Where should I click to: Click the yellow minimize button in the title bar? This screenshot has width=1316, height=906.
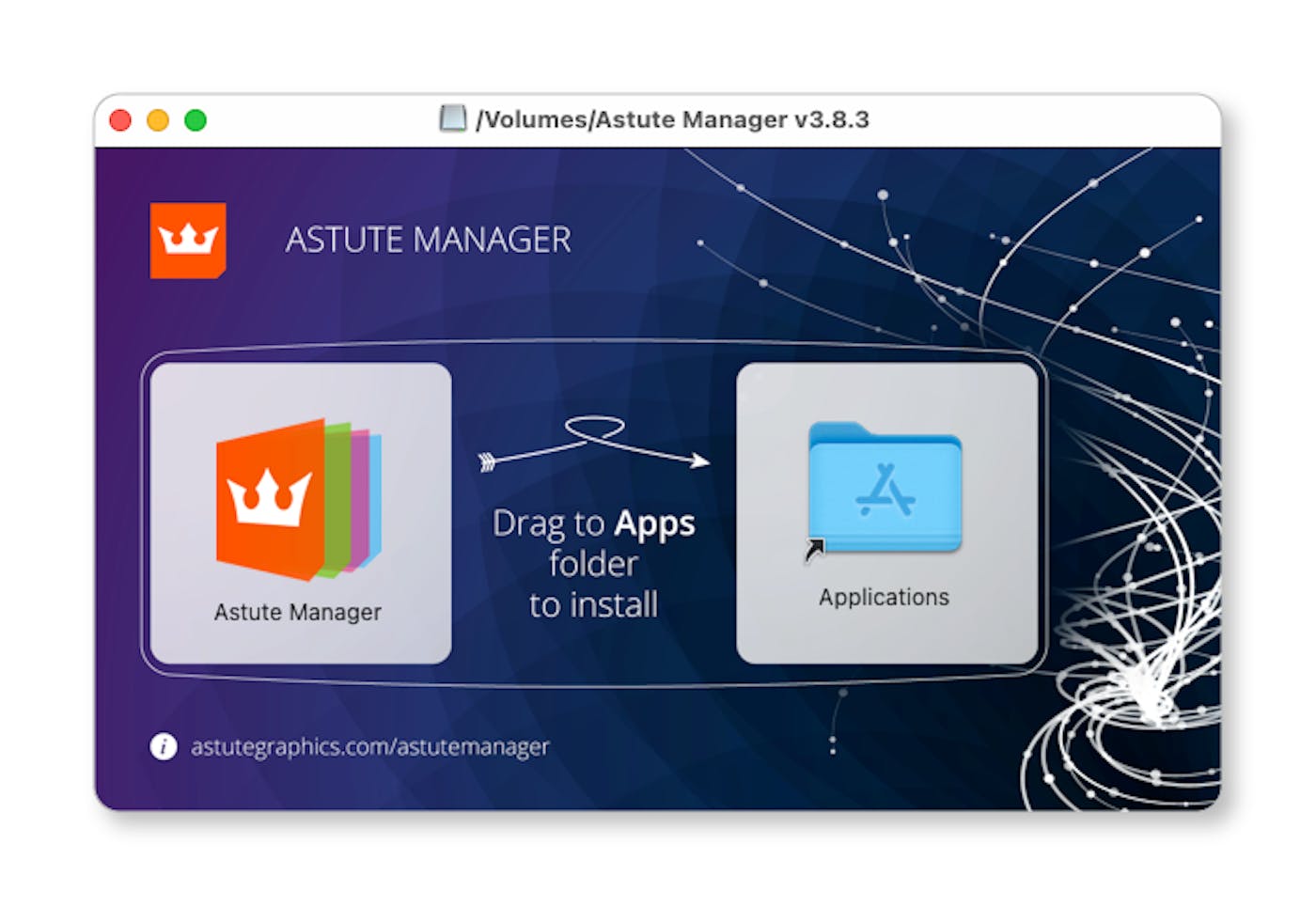pyautogui.click(x=158, y=120)
